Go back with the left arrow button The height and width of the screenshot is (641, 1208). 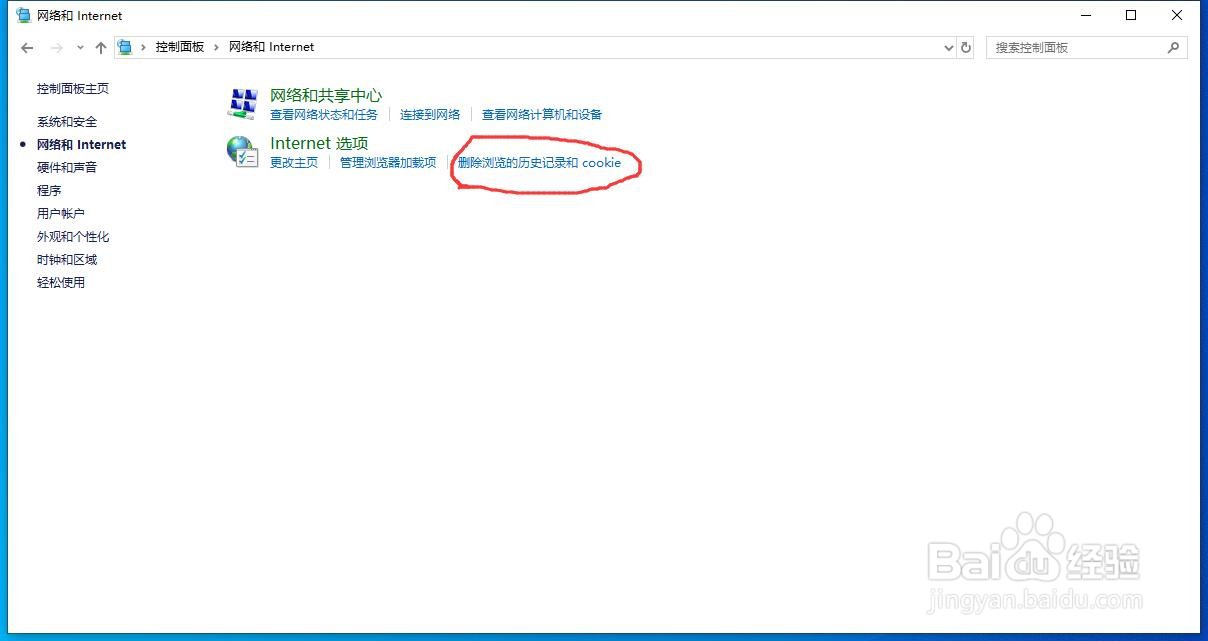pyautogui.click(x=27, y=47)
